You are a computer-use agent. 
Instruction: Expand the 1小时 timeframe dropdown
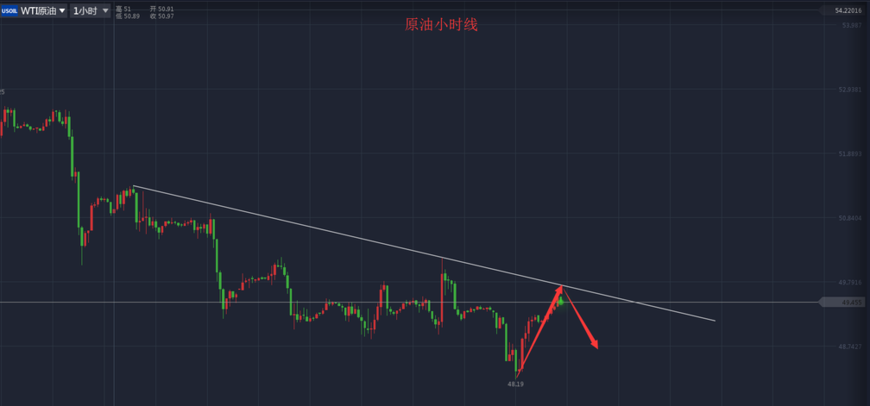[x=91, y=11]
